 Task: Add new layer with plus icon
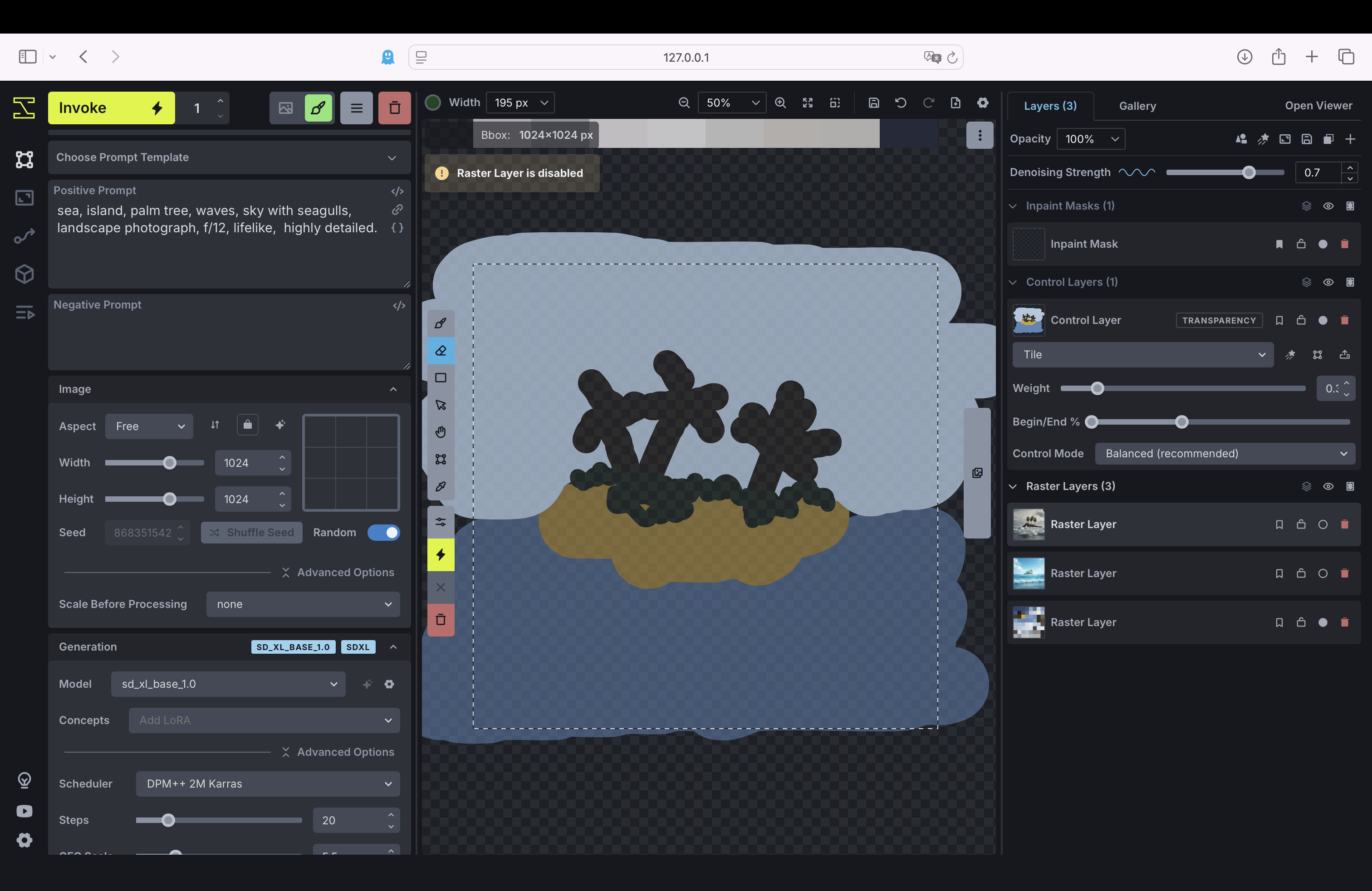(x=1350, y=139)
